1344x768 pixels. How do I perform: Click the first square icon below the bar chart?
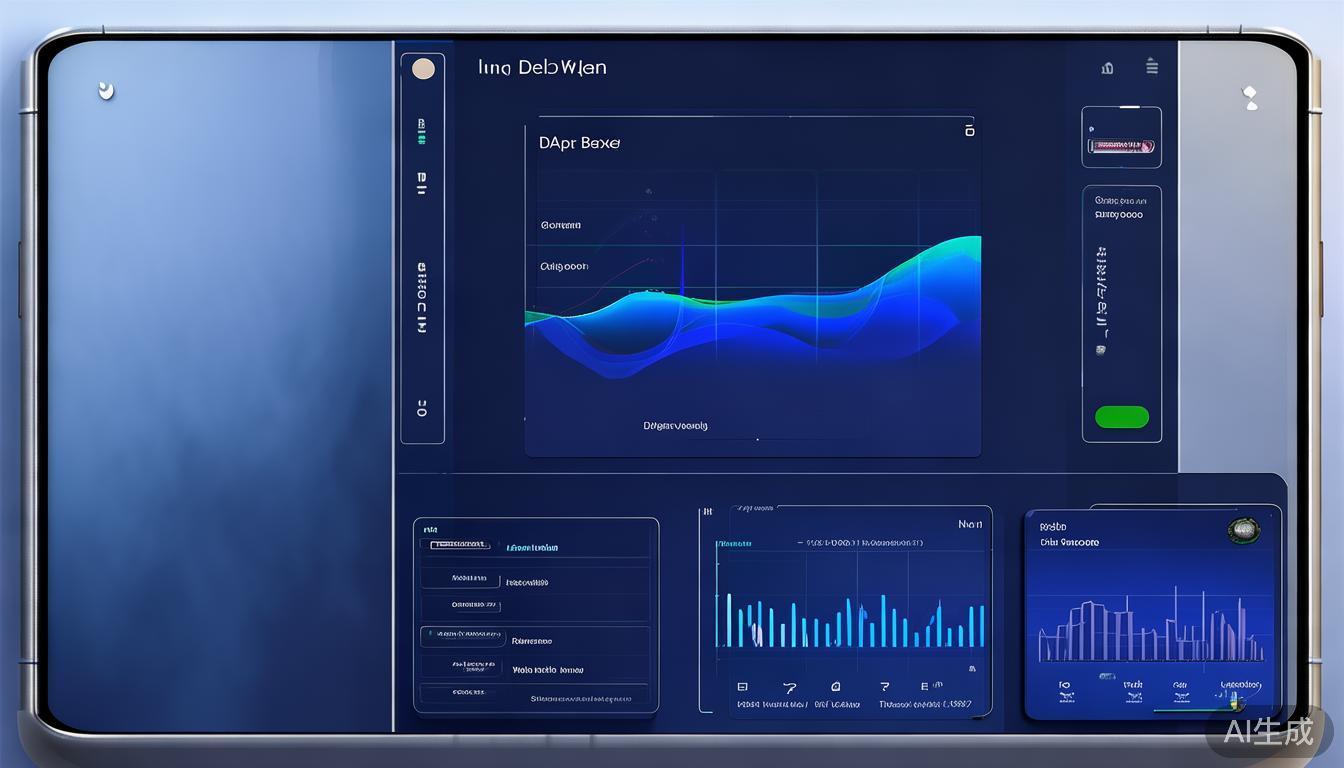click(x=742, y=687)
